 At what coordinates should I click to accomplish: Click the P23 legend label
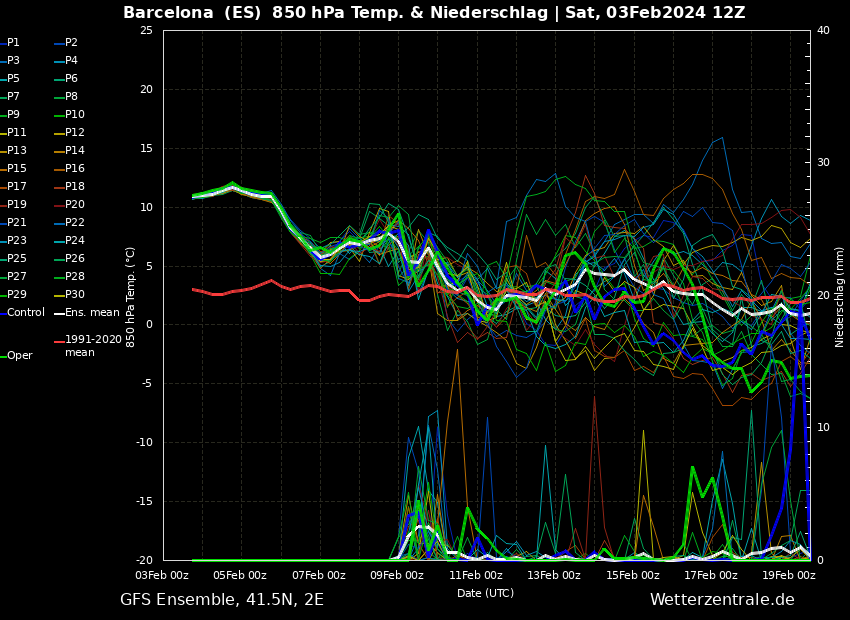(17, 240)
